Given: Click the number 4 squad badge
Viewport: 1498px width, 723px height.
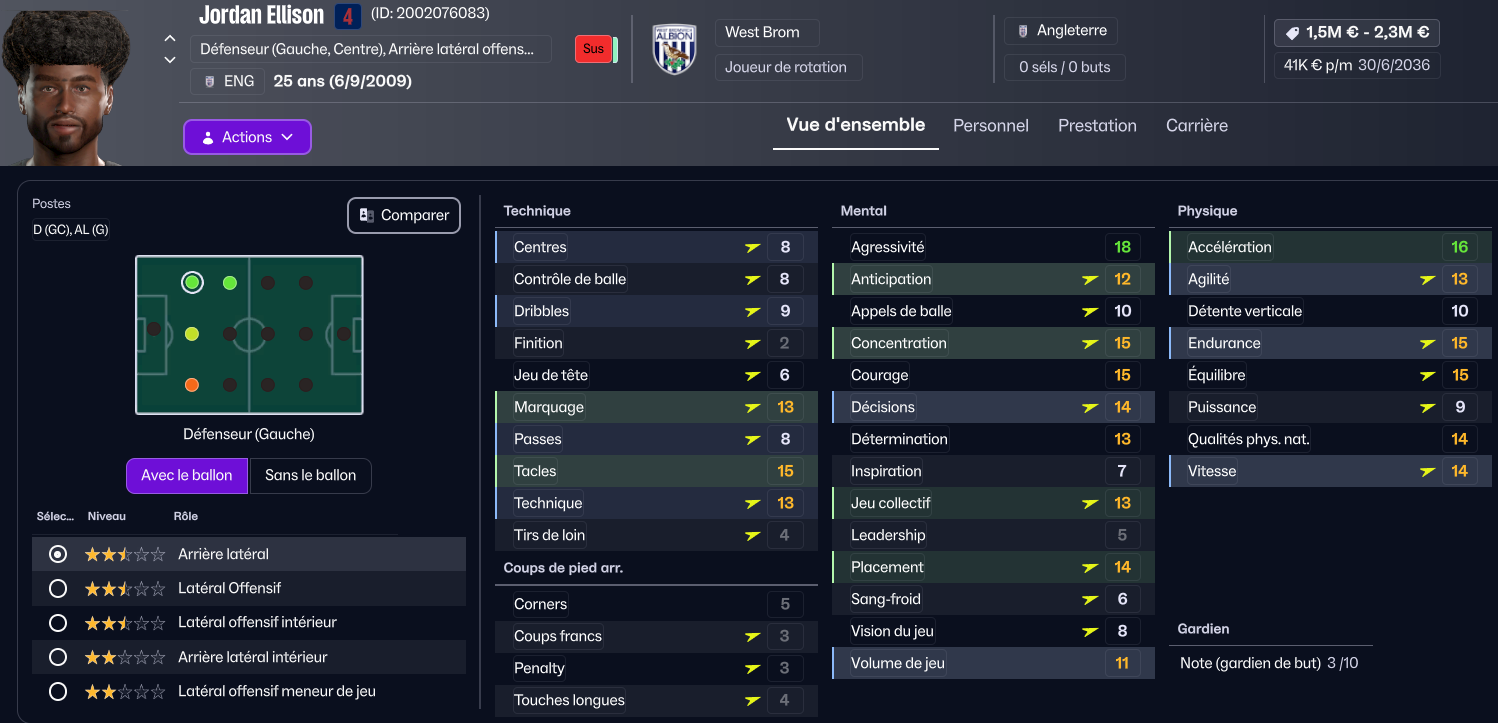Looking at the screenshot, I should pos(347,16).
